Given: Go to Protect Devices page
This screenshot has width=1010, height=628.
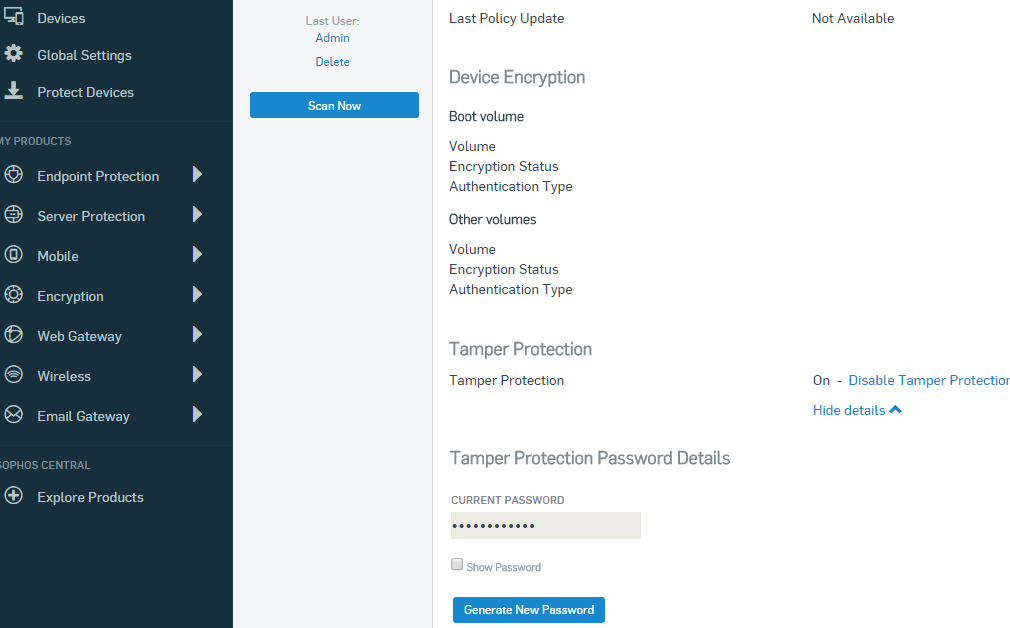Looking at the screenshot, I should pos(86,92).
